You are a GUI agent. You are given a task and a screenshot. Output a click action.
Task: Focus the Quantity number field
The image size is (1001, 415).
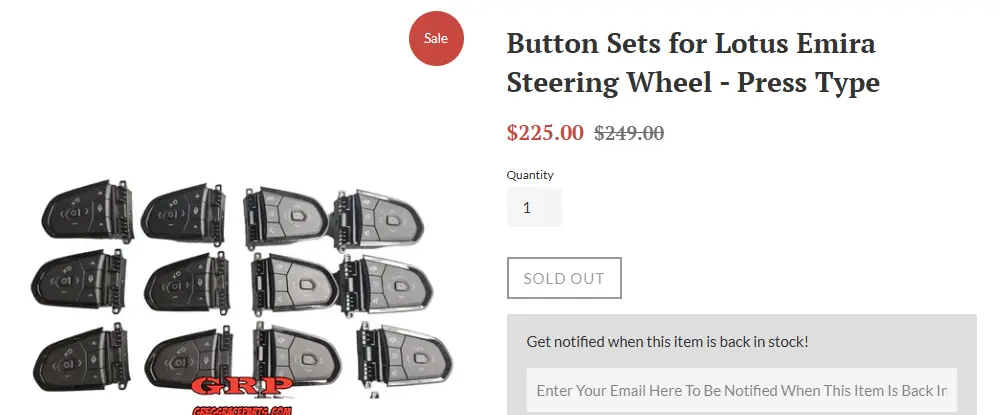pos(534,208)
